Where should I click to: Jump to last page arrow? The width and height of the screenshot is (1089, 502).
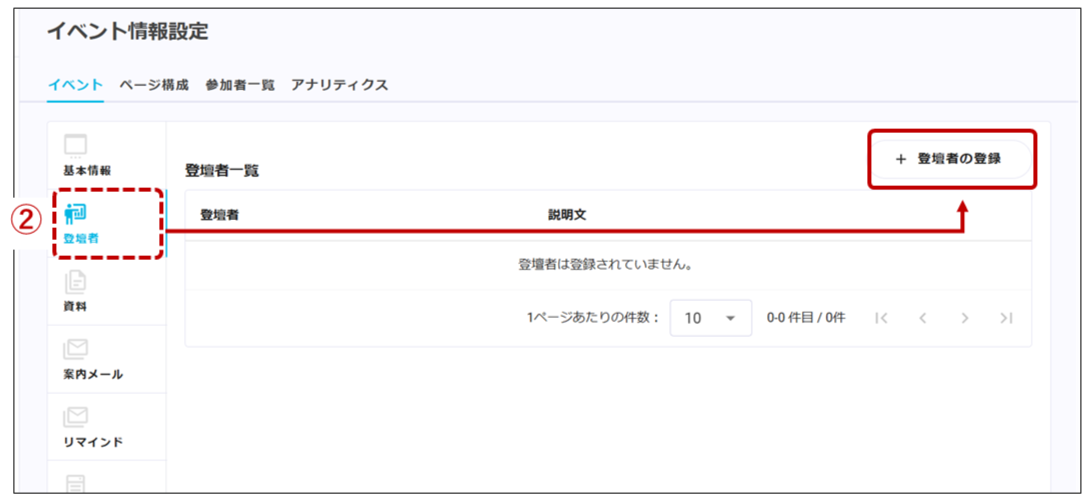tap(1006, 318)
